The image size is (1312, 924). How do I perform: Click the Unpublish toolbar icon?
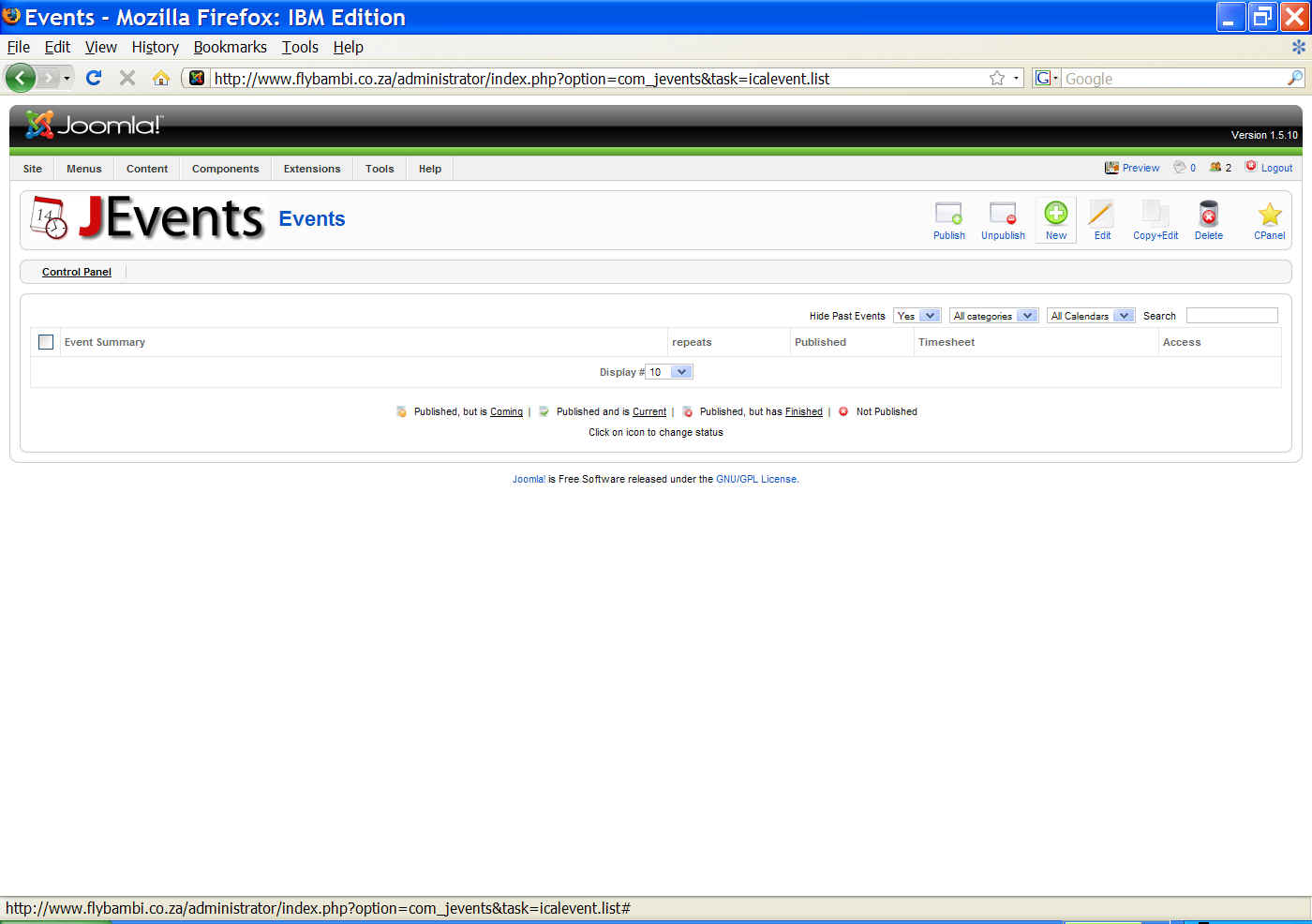(1003, 215)
